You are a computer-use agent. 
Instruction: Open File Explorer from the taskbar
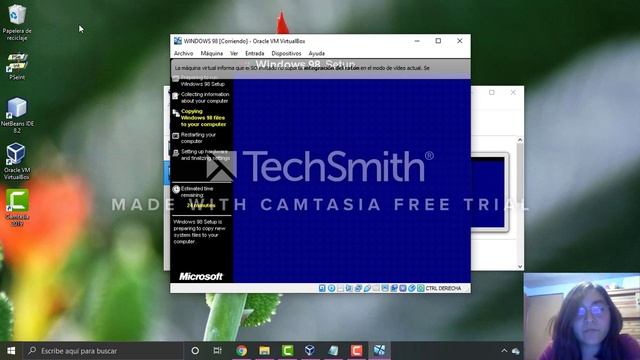264,351
